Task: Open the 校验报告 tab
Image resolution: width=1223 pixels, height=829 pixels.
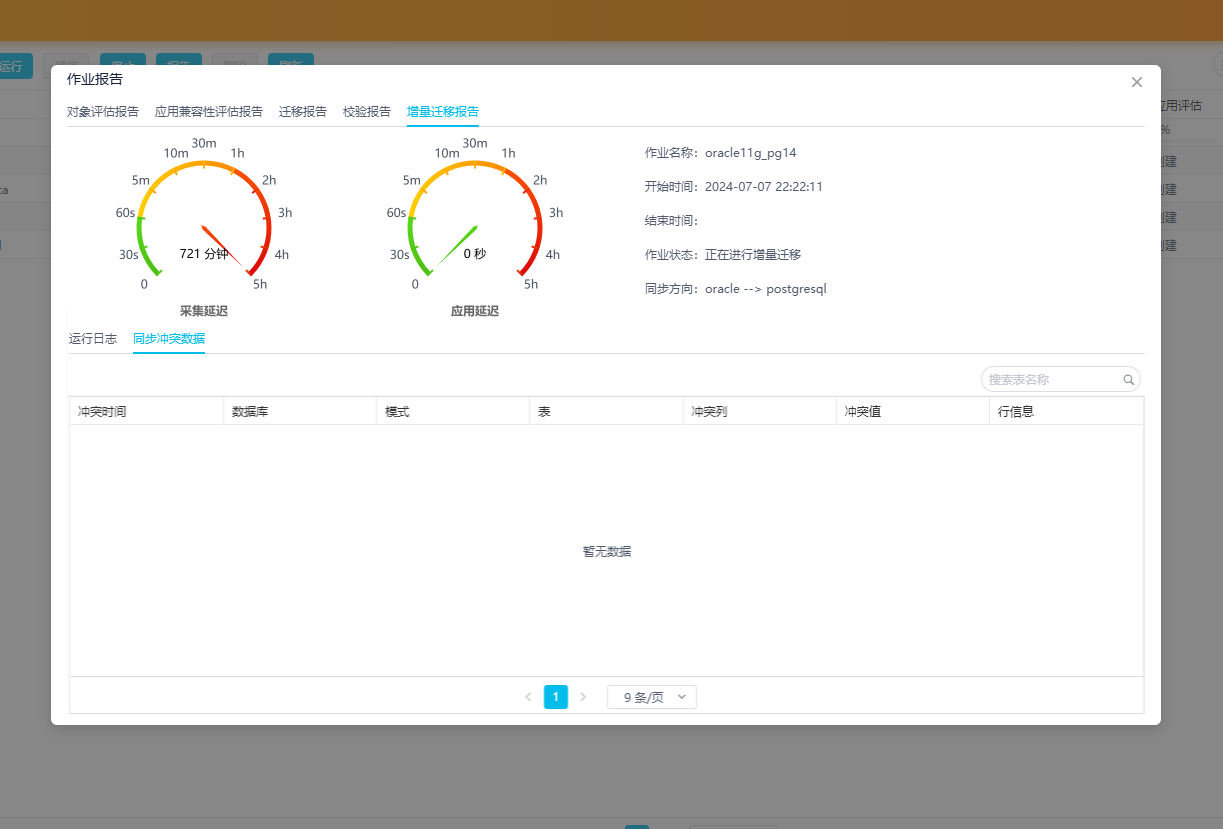Action: pyautogui.click(x=367, y=112)
